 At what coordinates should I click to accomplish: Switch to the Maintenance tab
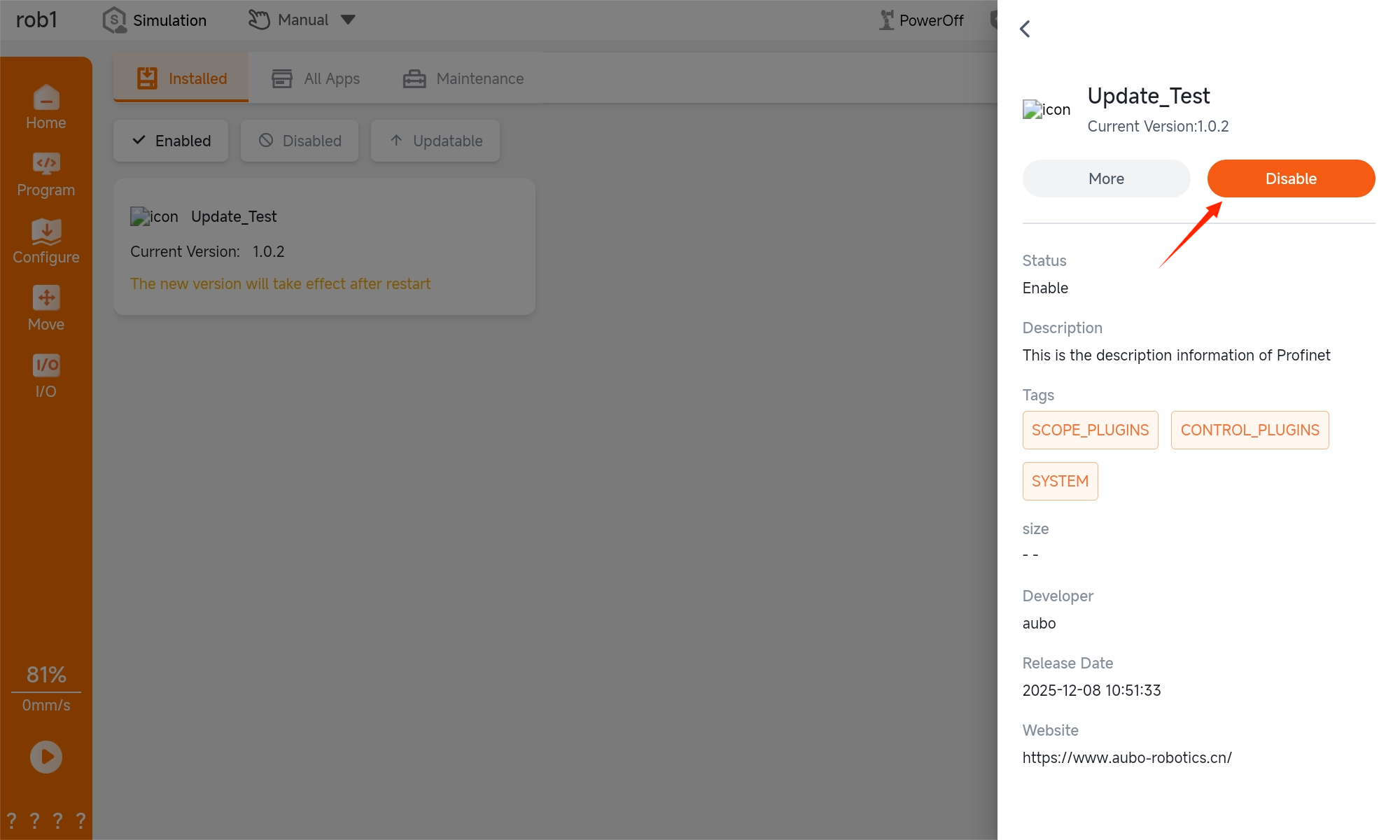tap(463, 78)
